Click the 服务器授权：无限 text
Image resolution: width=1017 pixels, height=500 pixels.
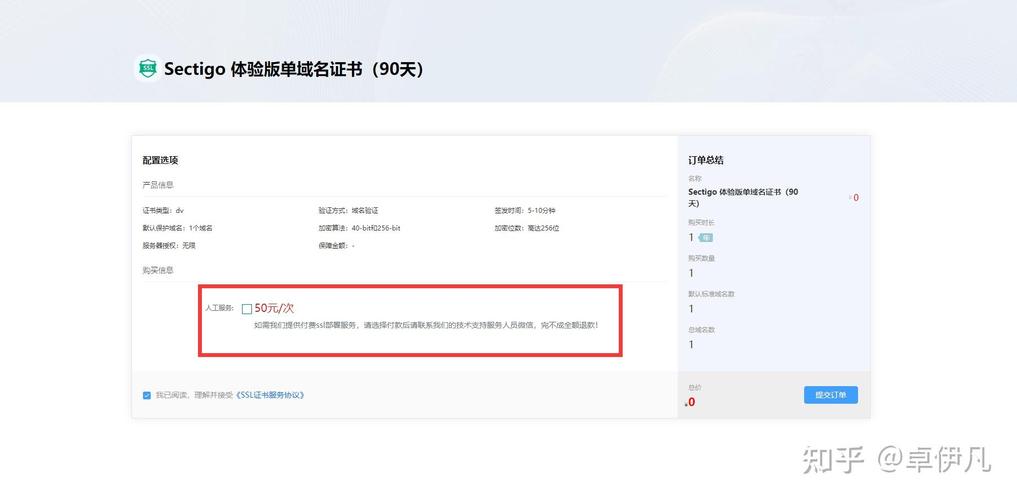coord(169,246)
